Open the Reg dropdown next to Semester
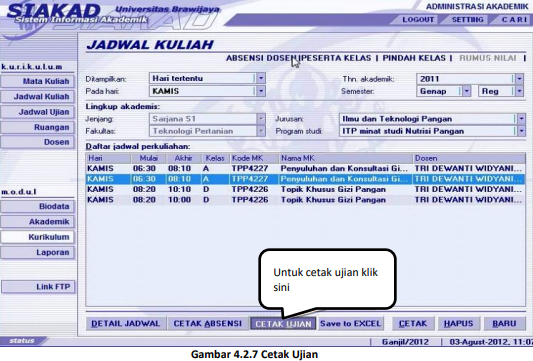 (519, 91)
